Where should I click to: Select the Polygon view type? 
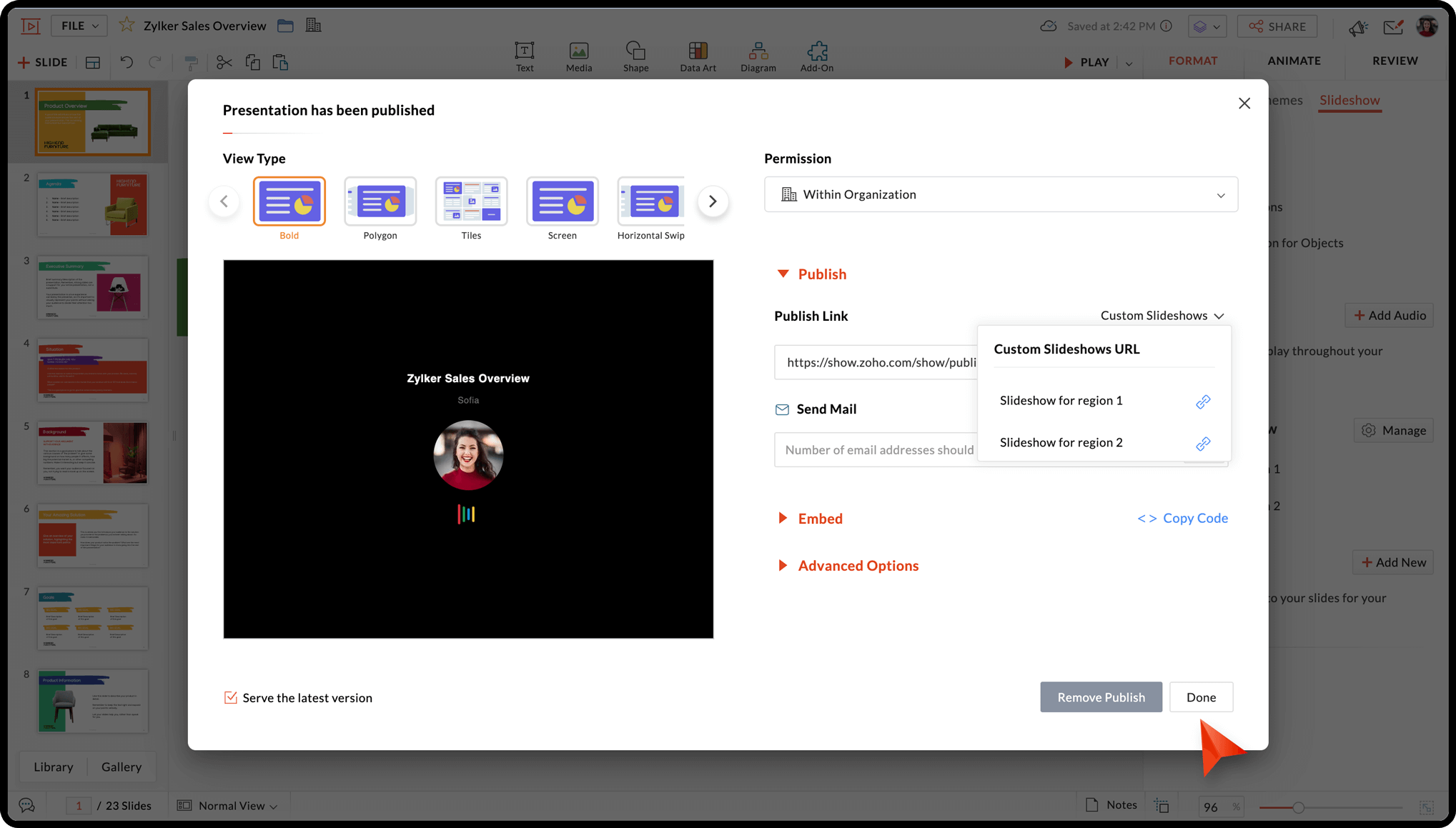[x=380, y=202]
